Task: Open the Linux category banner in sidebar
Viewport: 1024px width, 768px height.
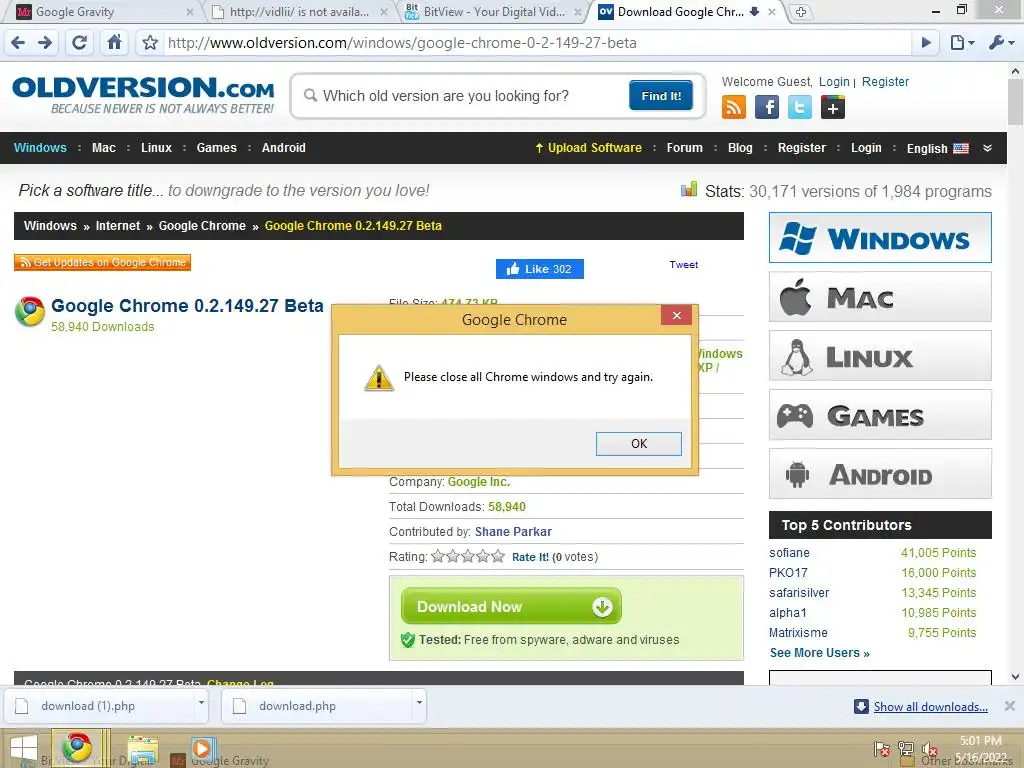Action: click(880, 356)
